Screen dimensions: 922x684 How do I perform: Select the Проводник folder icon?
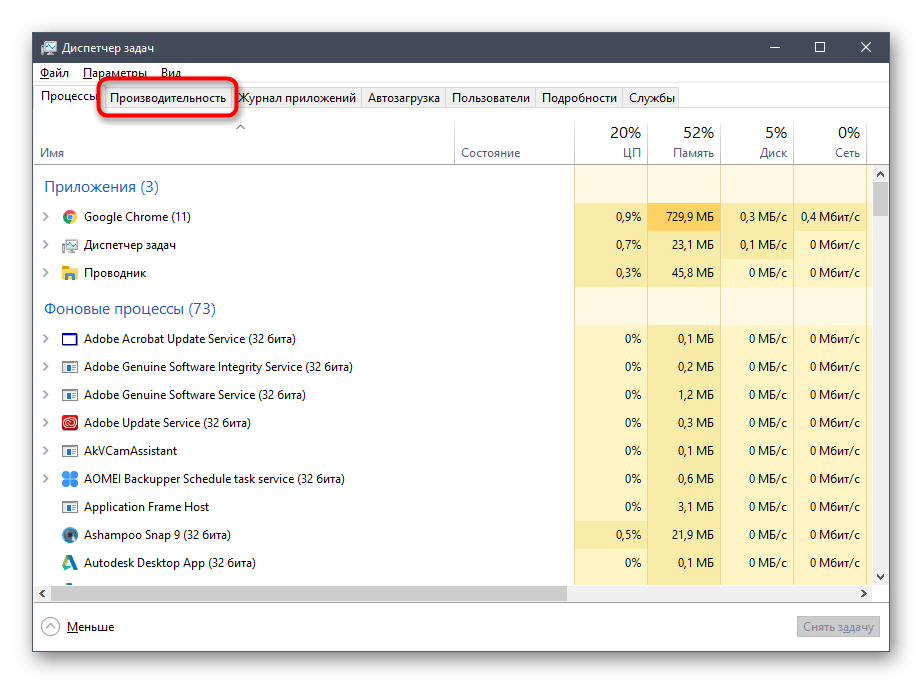point(70,273)
